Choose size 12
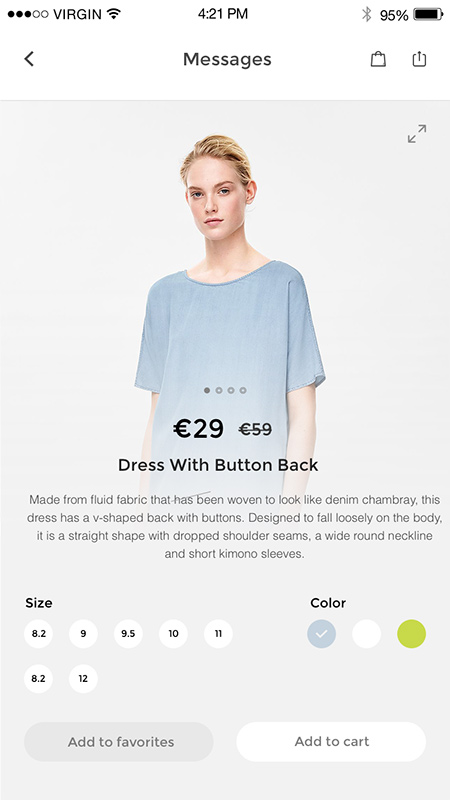 coord(83,679)
